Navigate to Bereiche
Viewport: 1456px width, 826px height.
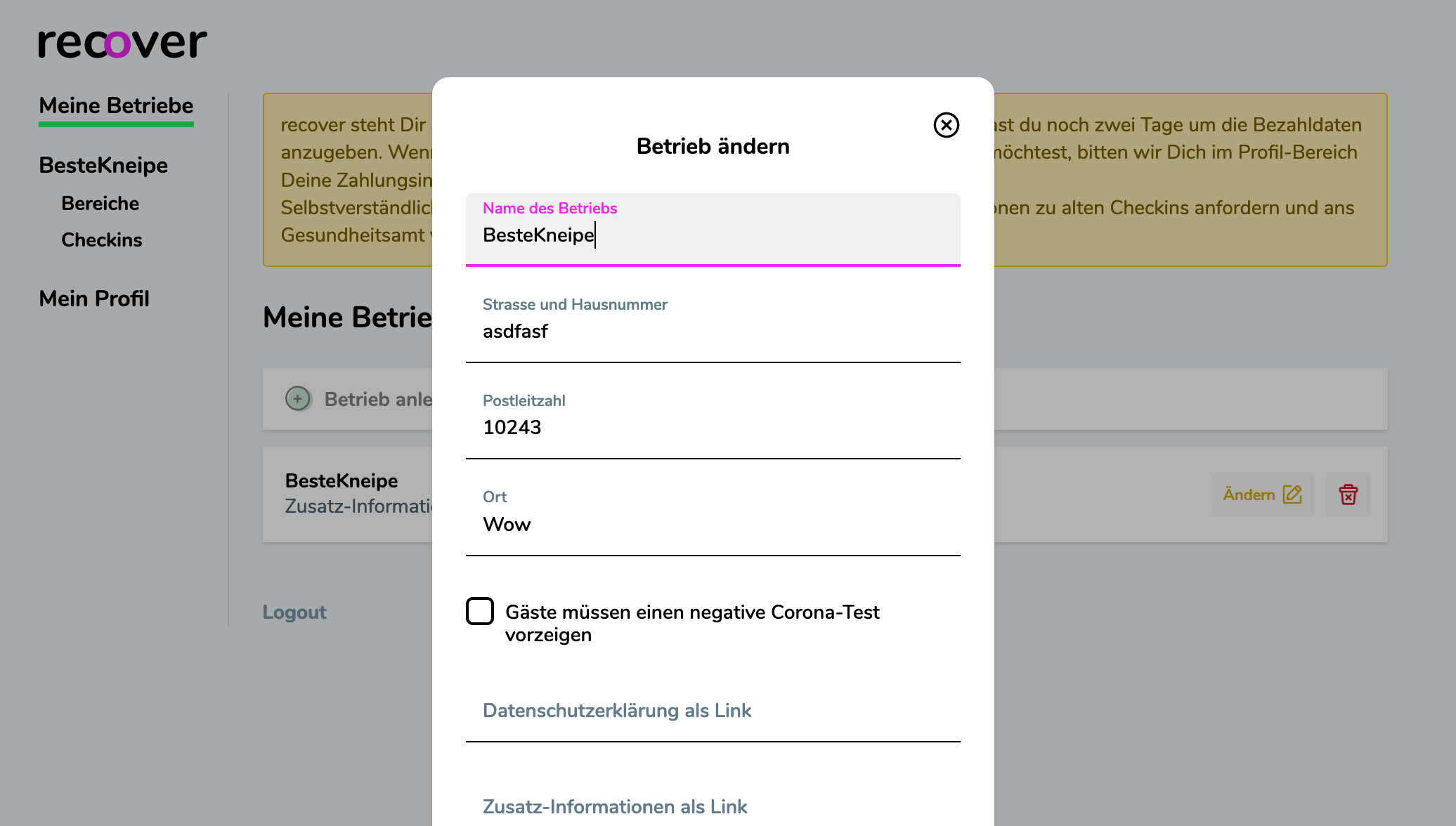coord(100,203)
